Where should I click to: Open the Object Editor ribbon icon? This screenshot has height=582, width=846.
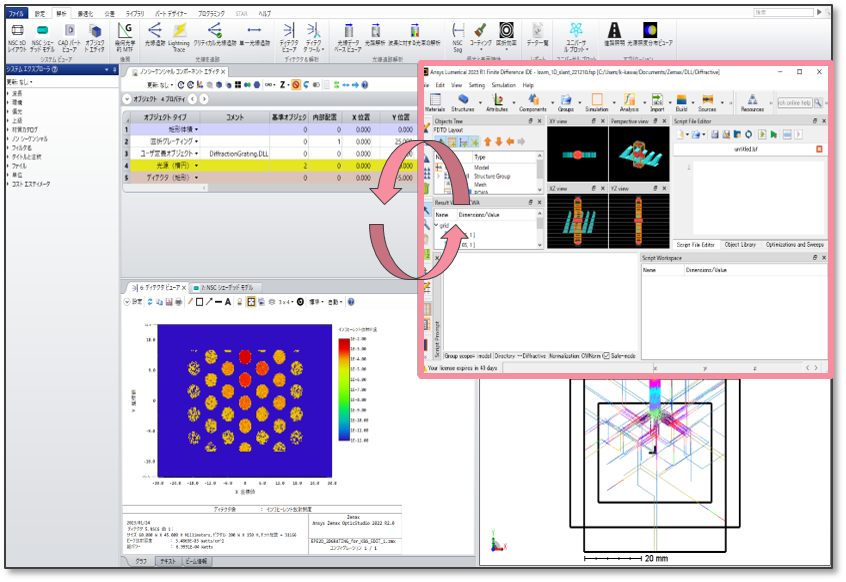point(95,37)
